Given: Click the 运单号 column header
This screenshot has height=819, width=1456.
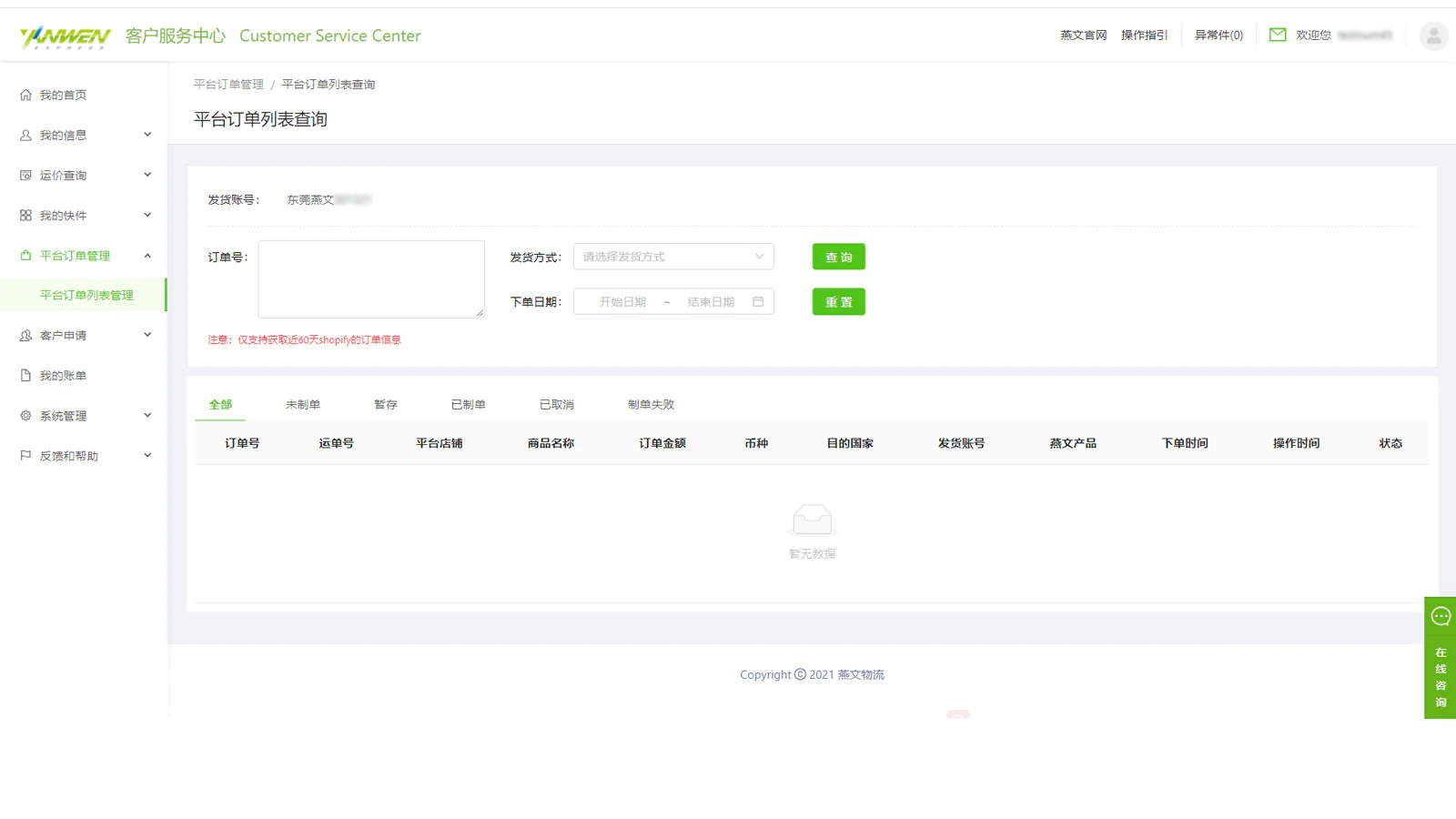Looking at the screenshot, I should tap(336, 444).
